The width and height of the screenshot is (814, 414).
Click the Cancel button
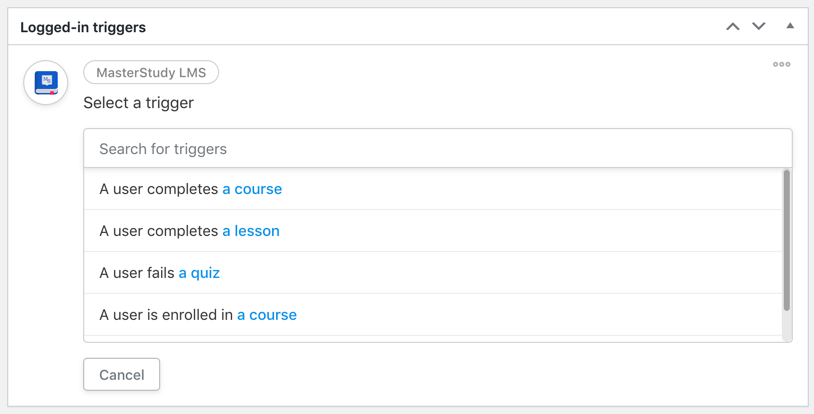pyautogui.click(x=121, y=375)
